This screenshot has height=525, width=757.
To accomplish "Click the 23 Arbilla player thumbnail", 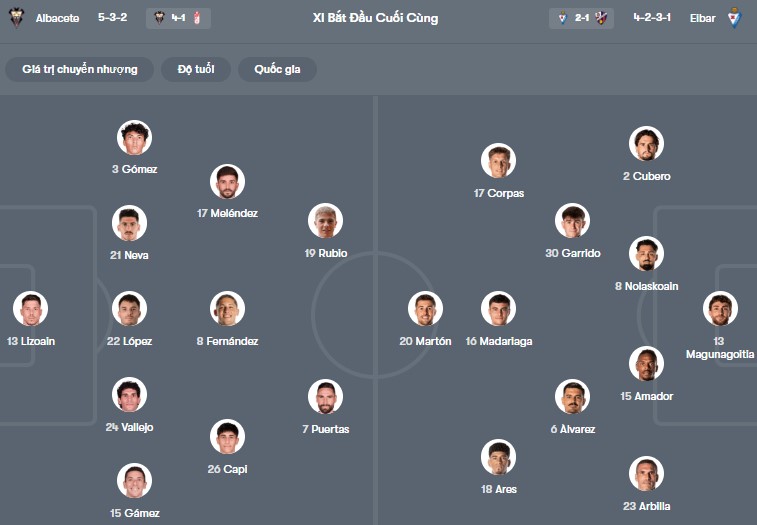I will [647, 474].
